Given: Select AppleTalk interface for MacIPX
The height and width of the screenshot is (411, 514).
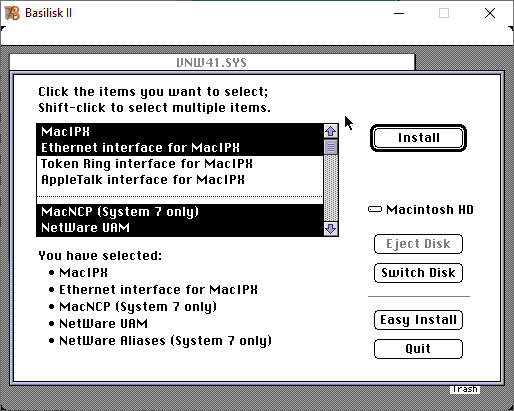Looking at the screenshot, I should pyautogui.click(x=180, y=180).
